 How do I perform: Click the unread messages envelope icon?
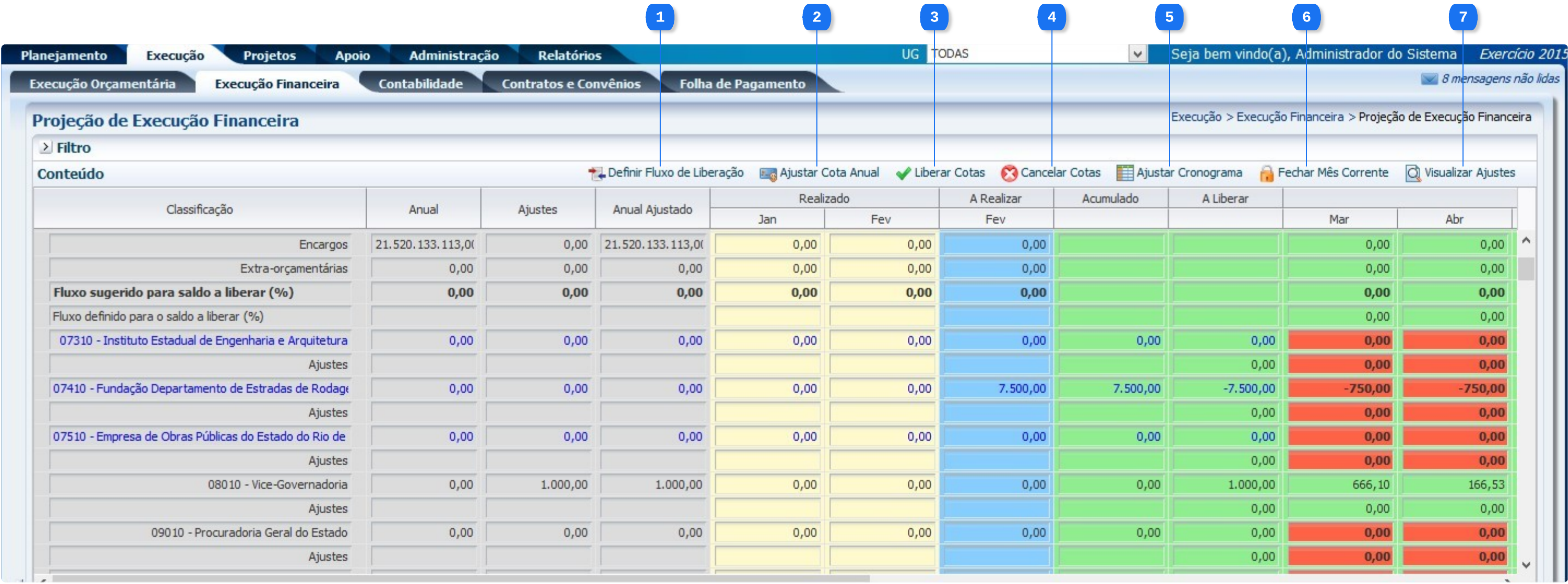click(x=1429, y=79)
